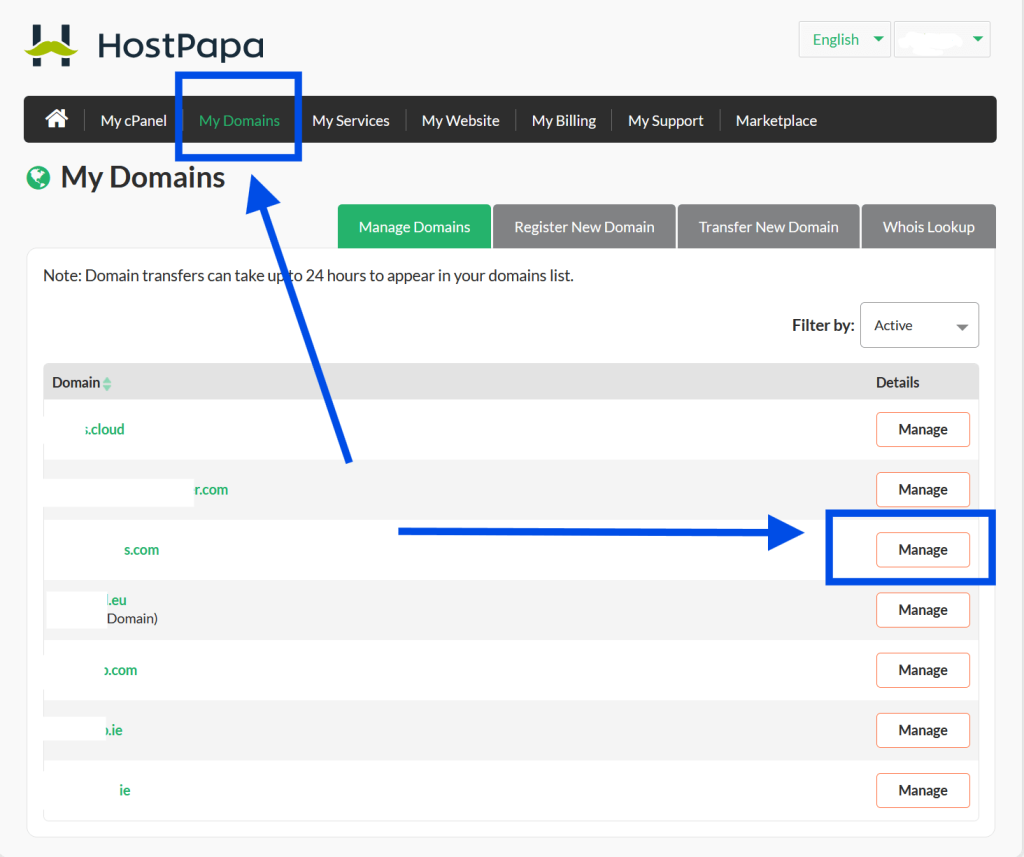Open the My Services navigation item
This screenshot has height=857, width=1024.
351,120
